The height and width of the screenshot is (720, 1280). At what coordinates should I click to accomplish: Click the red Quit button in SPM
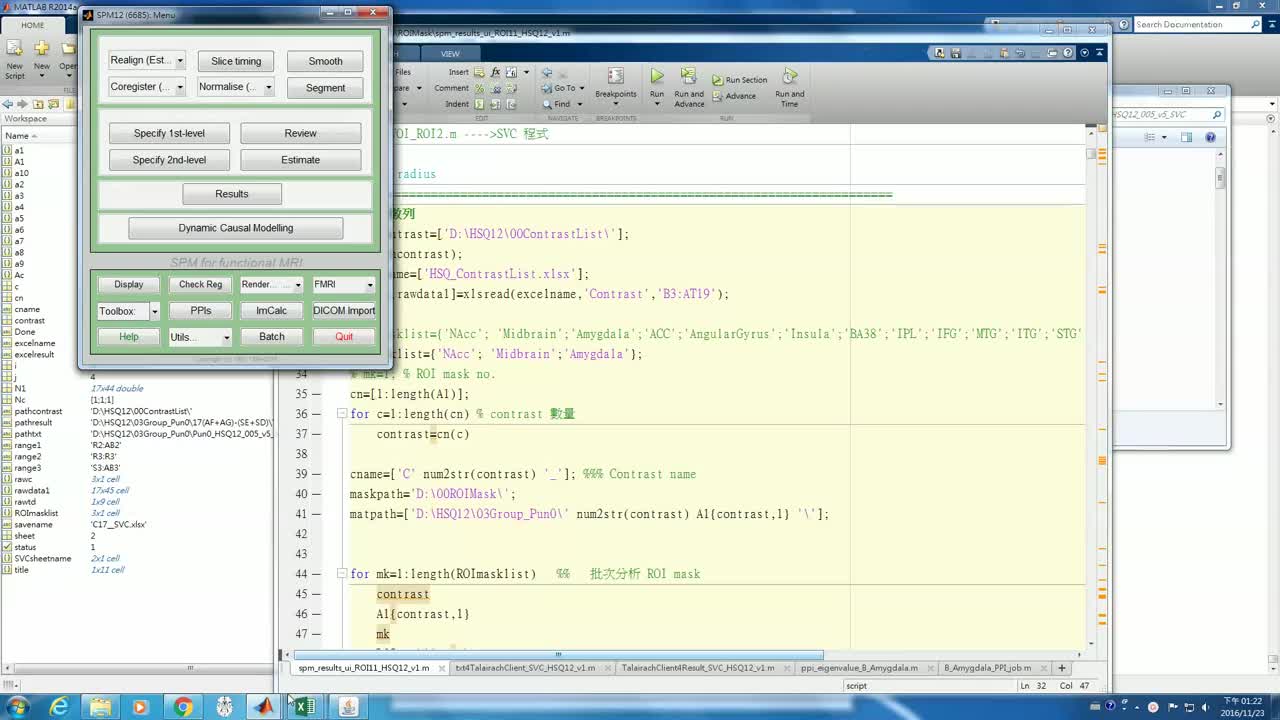point(344,337)
